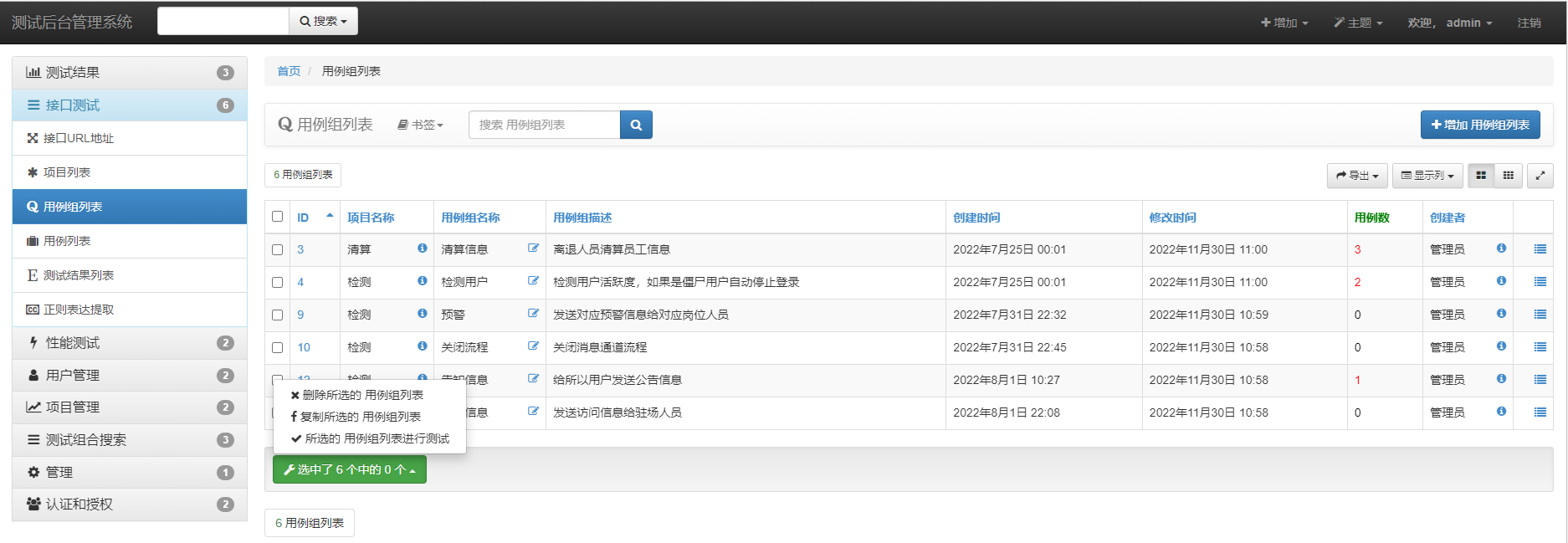Check the box for row ID 9
Viewport: 1568px width, 543px height.
click(278, 315)
